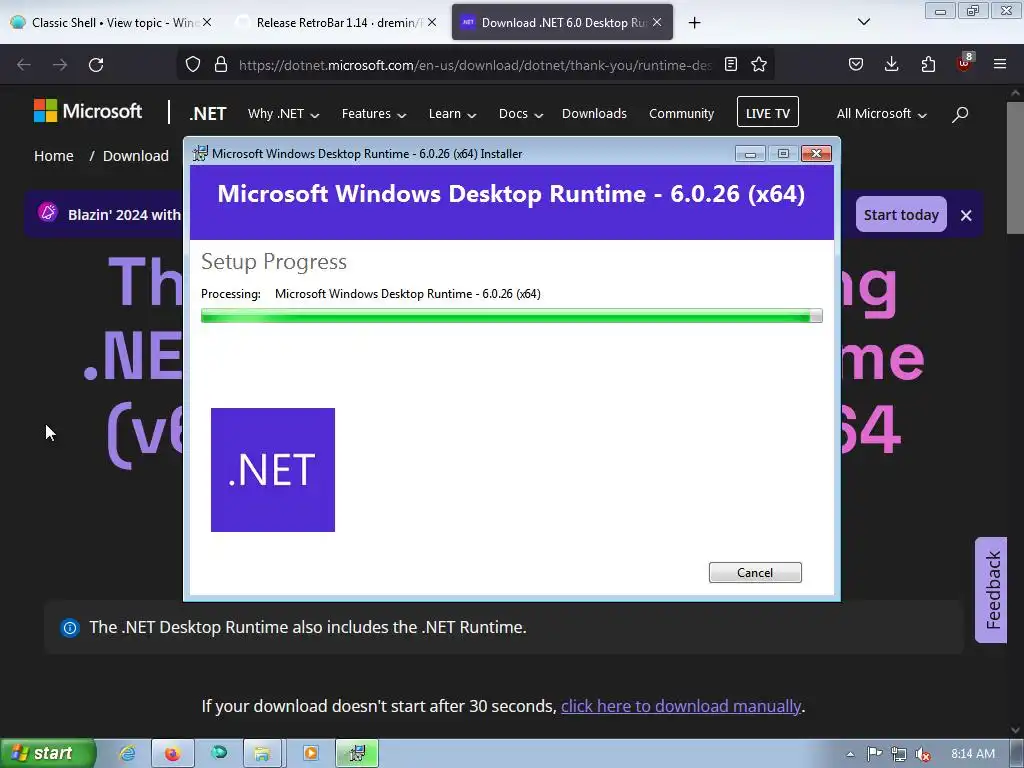Click the Microsoft logo
The image size is (1024, 768).
(88, 111)
